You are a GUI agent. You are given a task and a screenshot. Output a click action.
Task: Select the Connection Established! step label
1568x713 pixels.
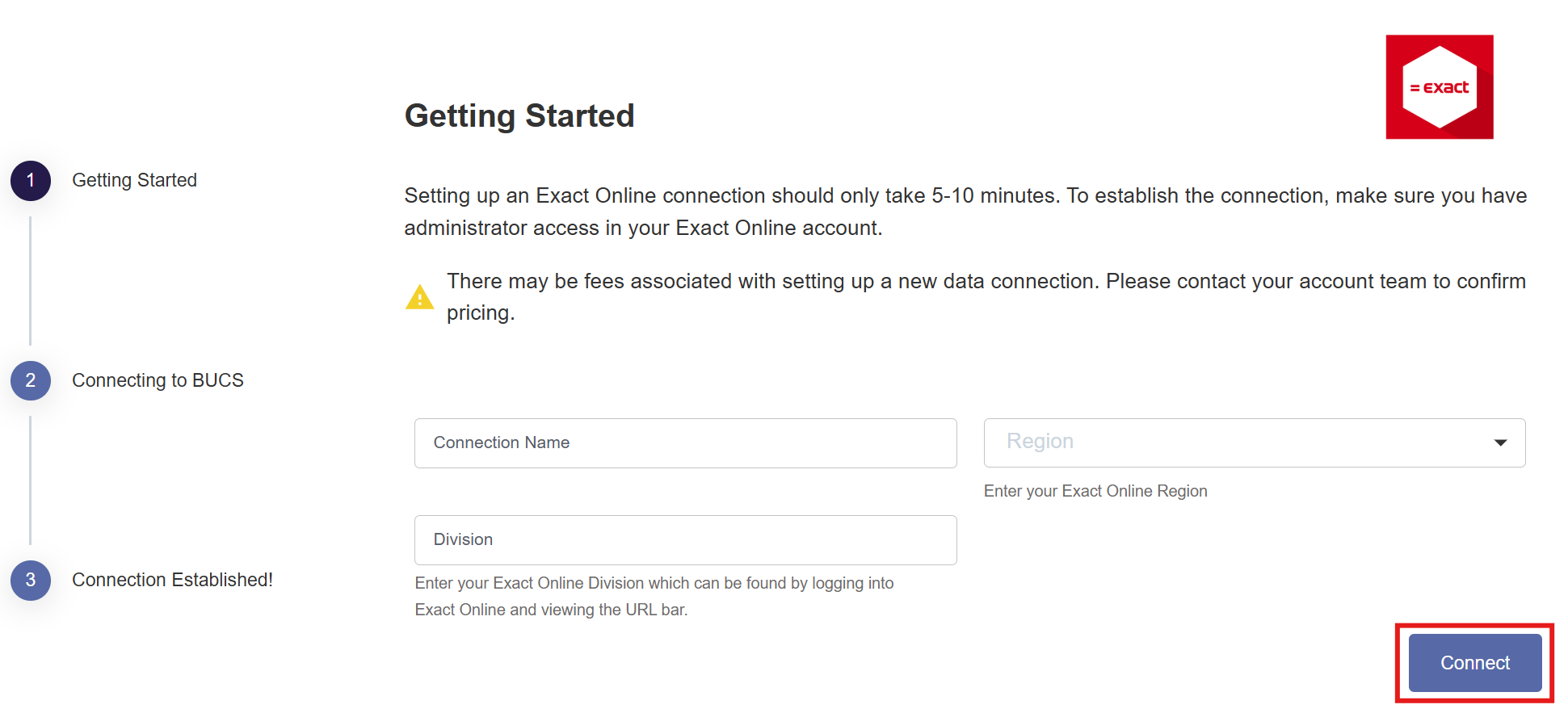click(172, 580)
